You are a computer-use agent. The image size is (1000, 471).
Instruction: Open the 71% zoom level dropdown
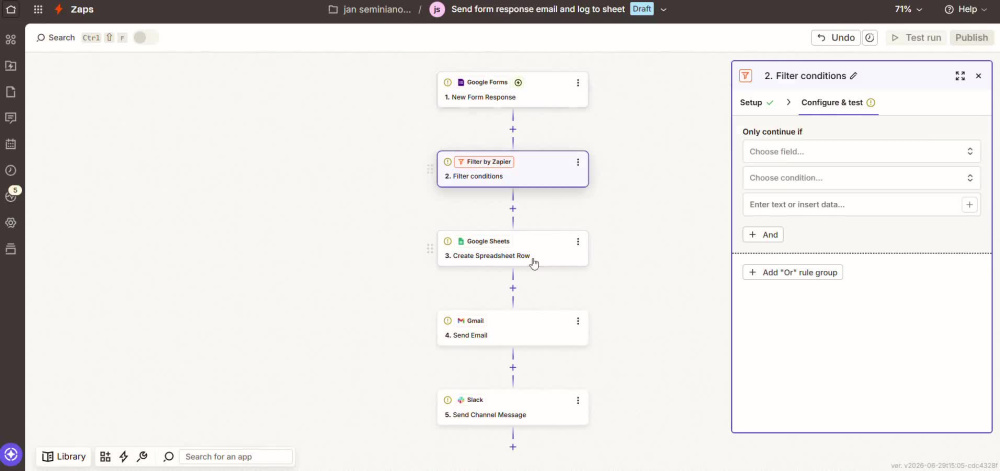click(908, 10)
